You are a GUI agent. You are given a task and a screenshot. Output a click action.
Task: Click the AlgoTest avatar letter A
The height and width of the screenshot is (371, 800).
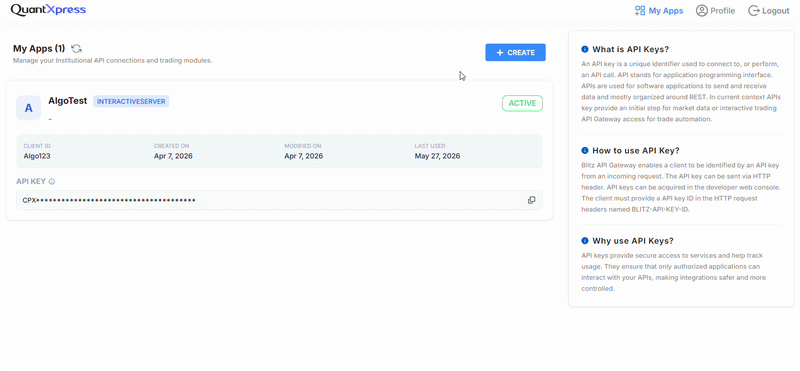(29, 108)
